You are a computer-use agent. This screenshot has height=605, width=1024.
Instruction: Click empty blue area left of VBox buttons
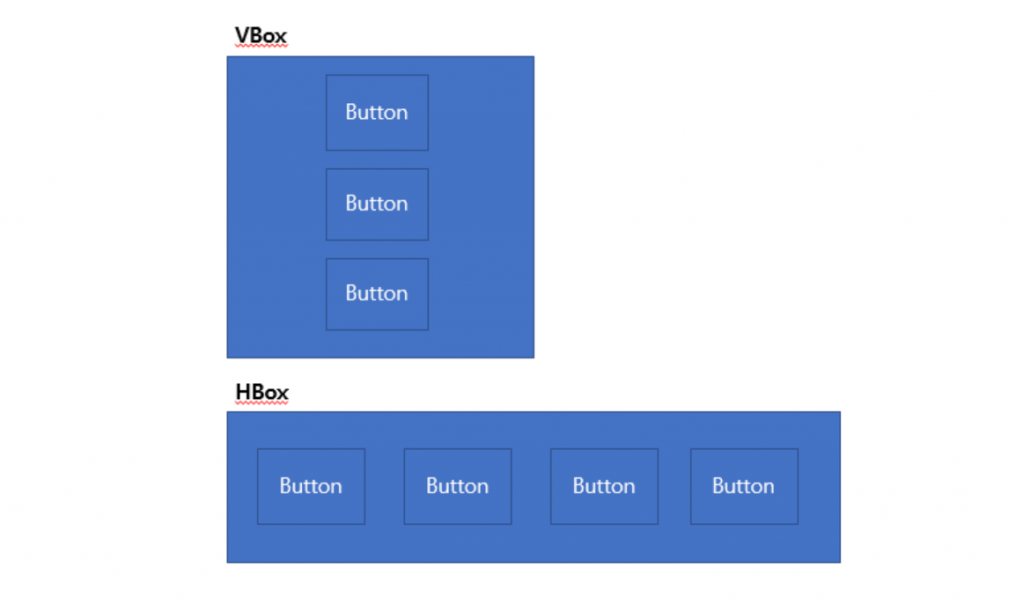coord(276,206)
